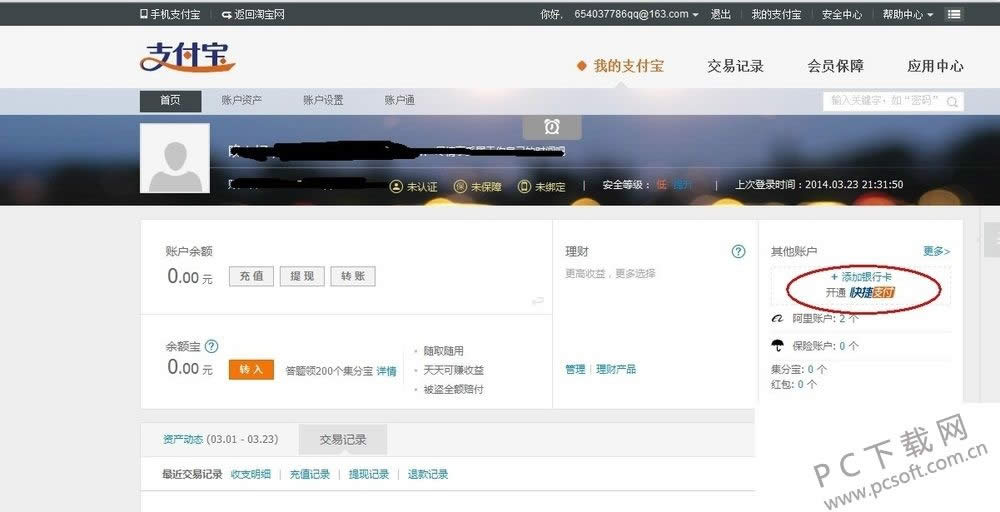Open the 手机支付宝 mobile link

pyautogui.click(x=170, y=14)
